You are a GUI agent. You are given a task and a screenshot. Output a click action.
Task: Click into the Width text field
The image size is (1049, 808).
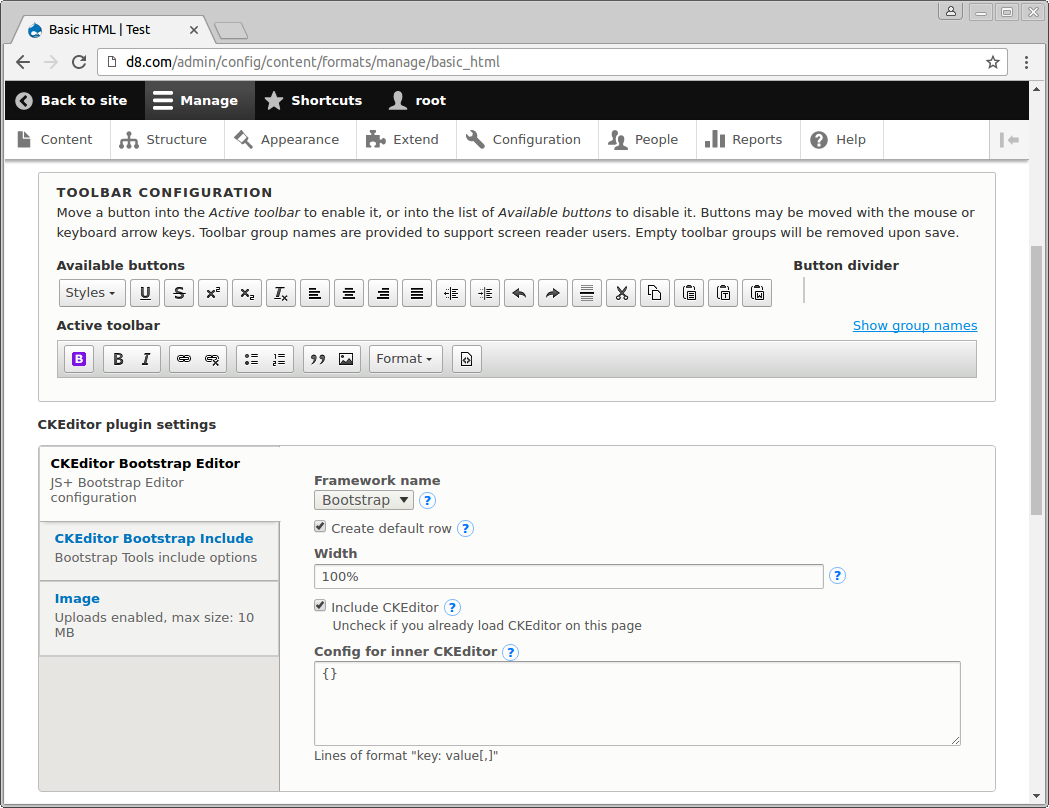[568, 576]
